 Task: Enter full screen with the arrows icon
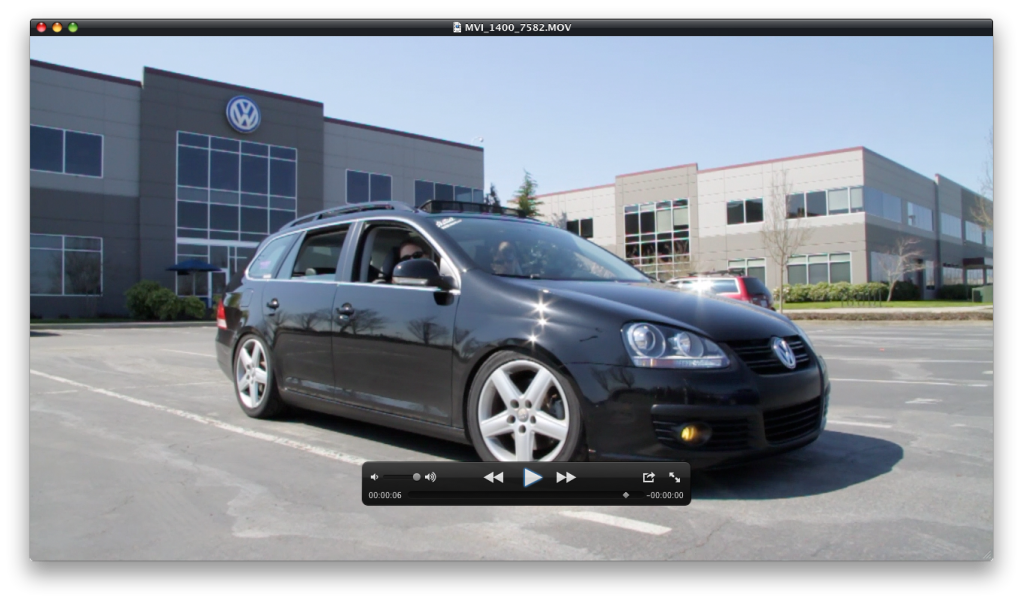tap(675, 477)
